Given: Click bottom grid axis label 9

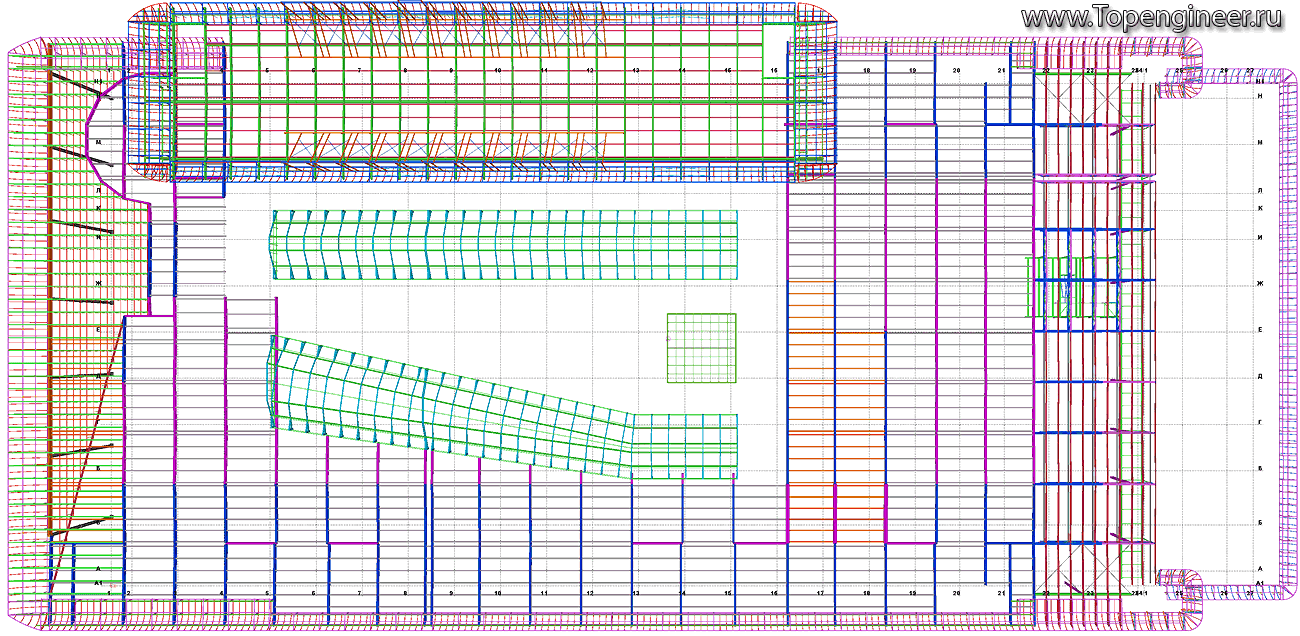Looking at the screenshot, I should coord(452,593).
